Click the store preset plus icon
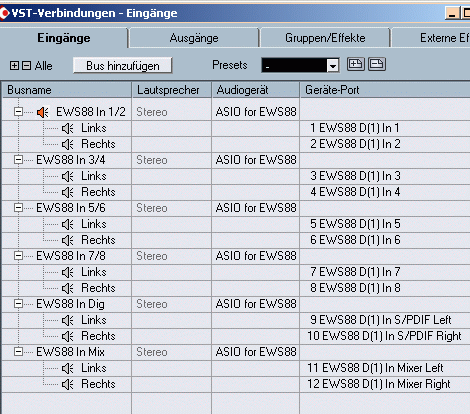This screenshot has width=470, height=414. pyautogui.click(x=356, y=64)
